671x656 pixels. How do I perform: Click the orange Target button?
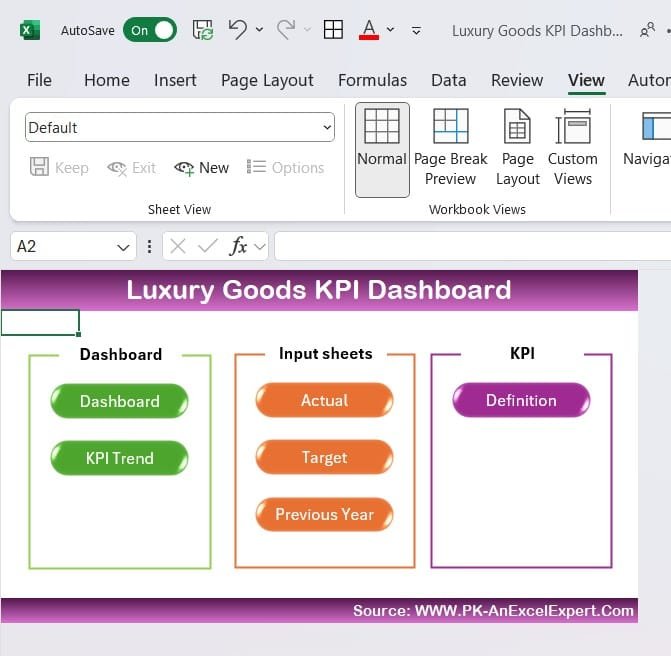pos(324,457)
